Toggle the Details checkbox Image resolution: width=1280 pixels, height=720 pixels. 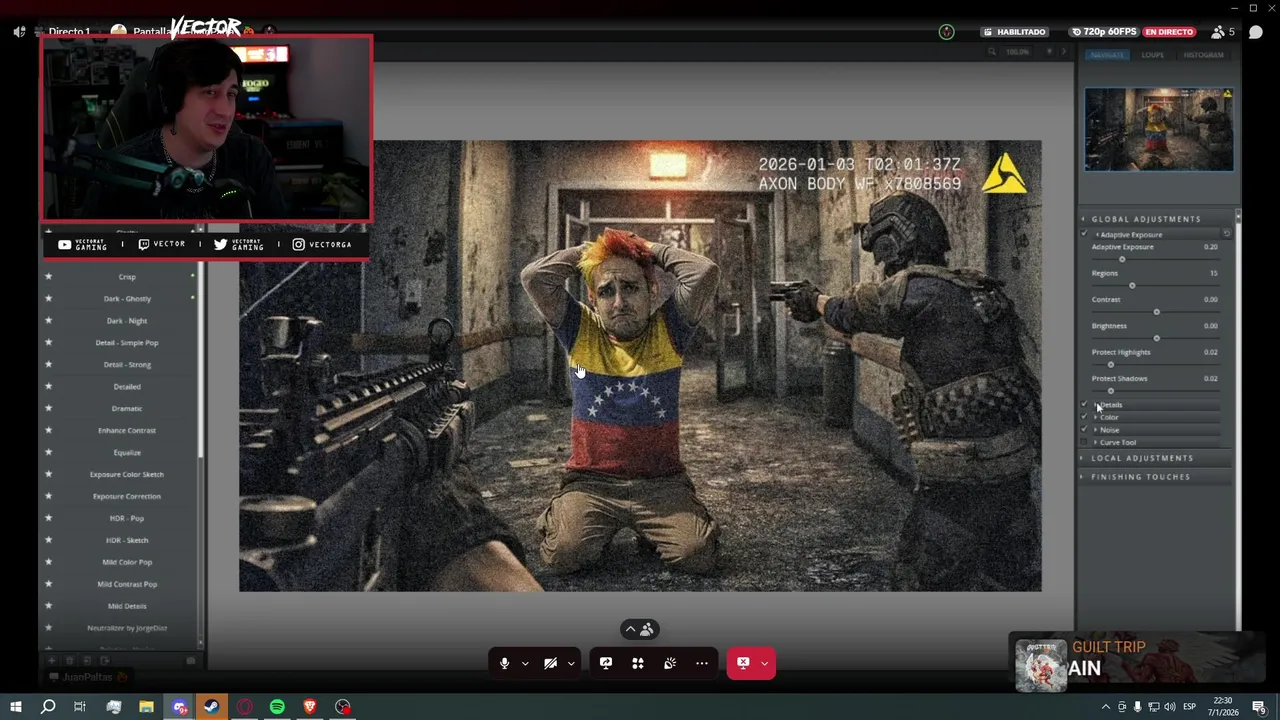tap(1084, 405)
